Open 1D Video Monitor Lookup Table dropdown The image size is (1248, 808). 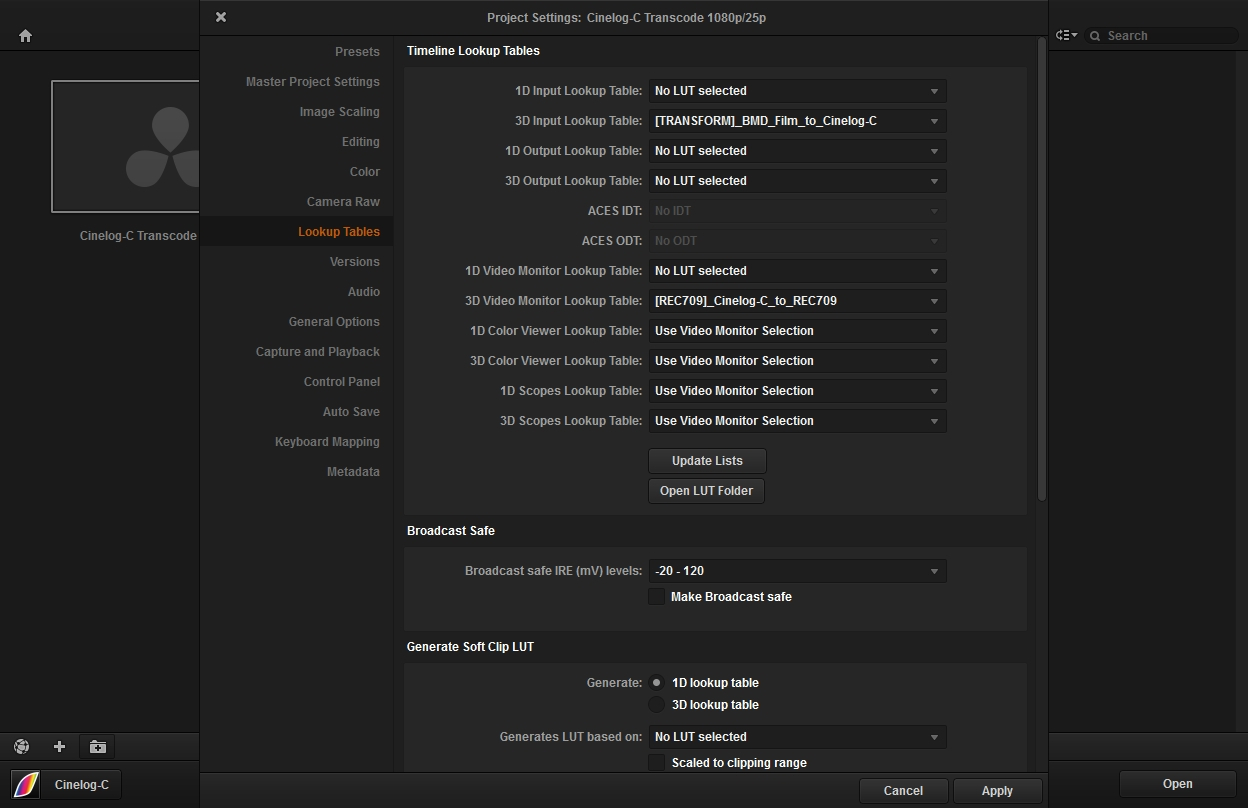point(797,271)
